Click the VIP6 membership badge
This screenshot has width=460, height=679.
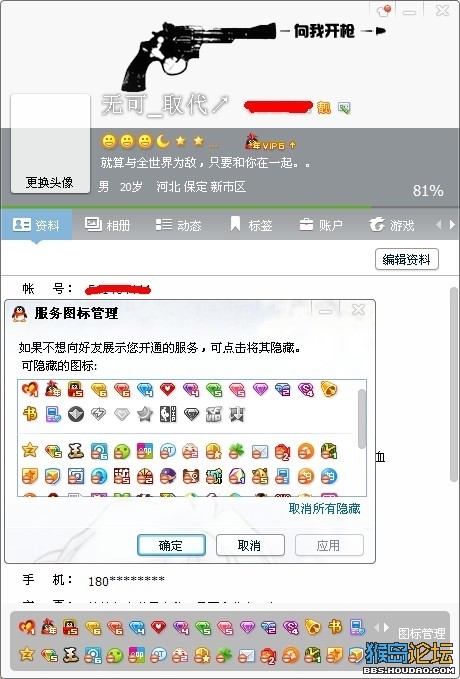265,143
